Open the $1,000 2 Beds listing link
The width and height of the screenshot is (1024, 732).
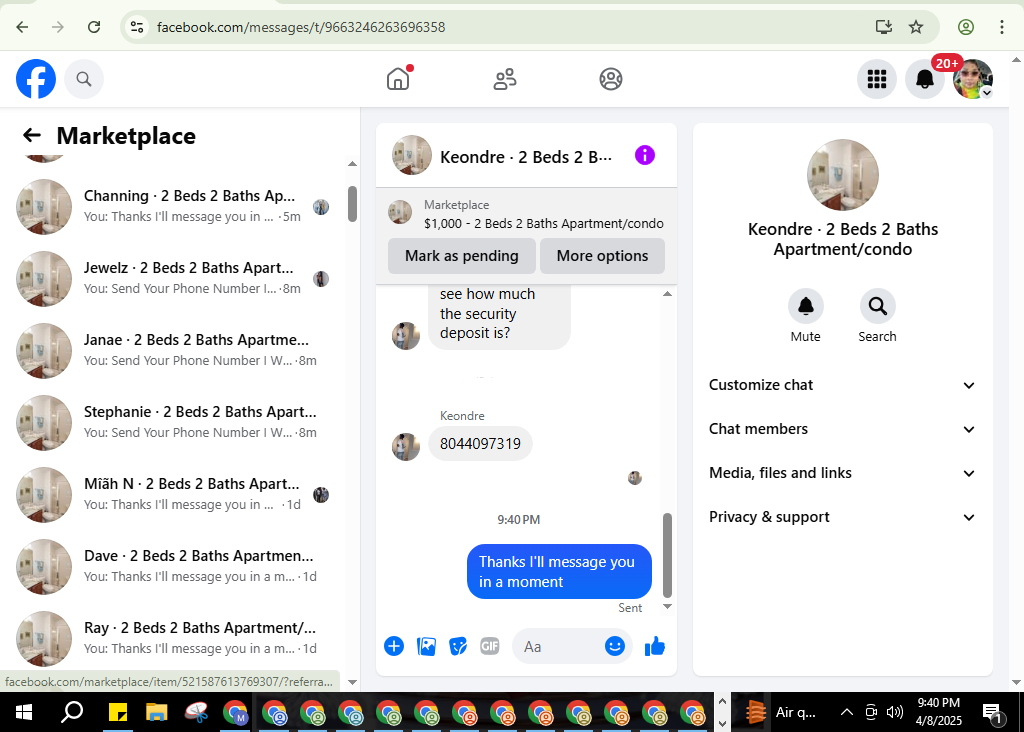pyautogui.click(x=543, y=223)
